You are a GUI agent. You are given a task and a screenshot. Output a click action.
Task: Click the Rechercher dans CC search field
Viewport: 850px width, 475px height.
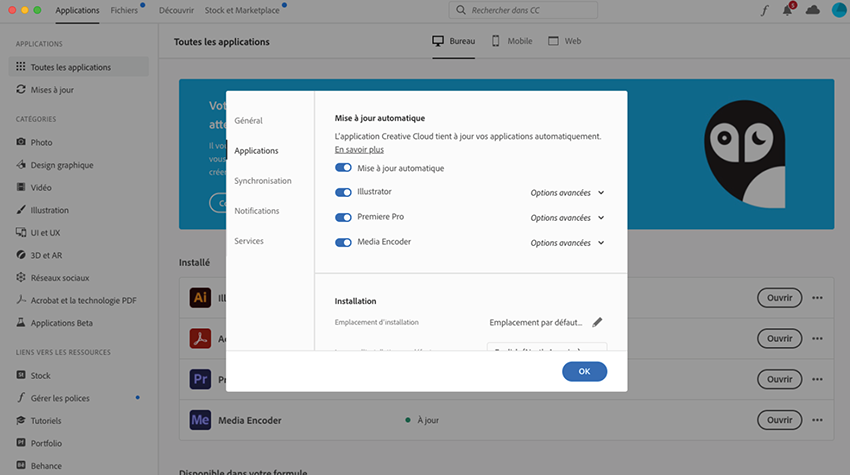click(523, 10)
